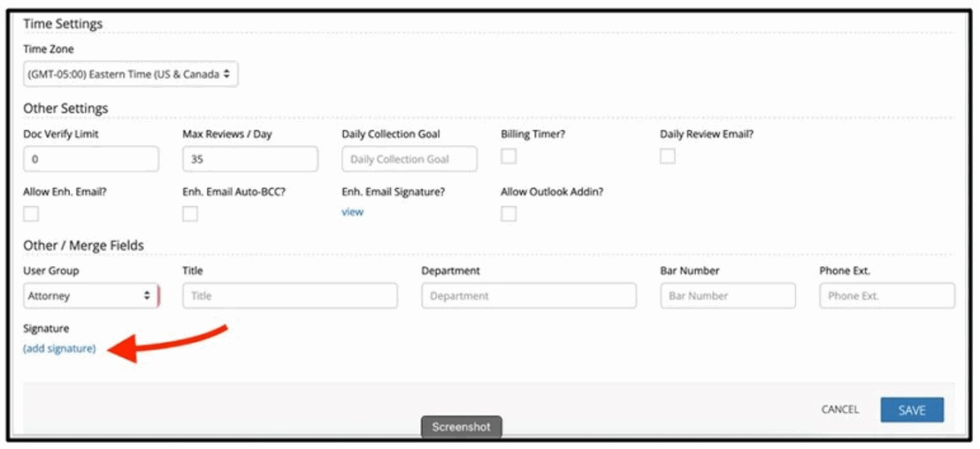Click the CANCEL button

[x=839, y=410]
